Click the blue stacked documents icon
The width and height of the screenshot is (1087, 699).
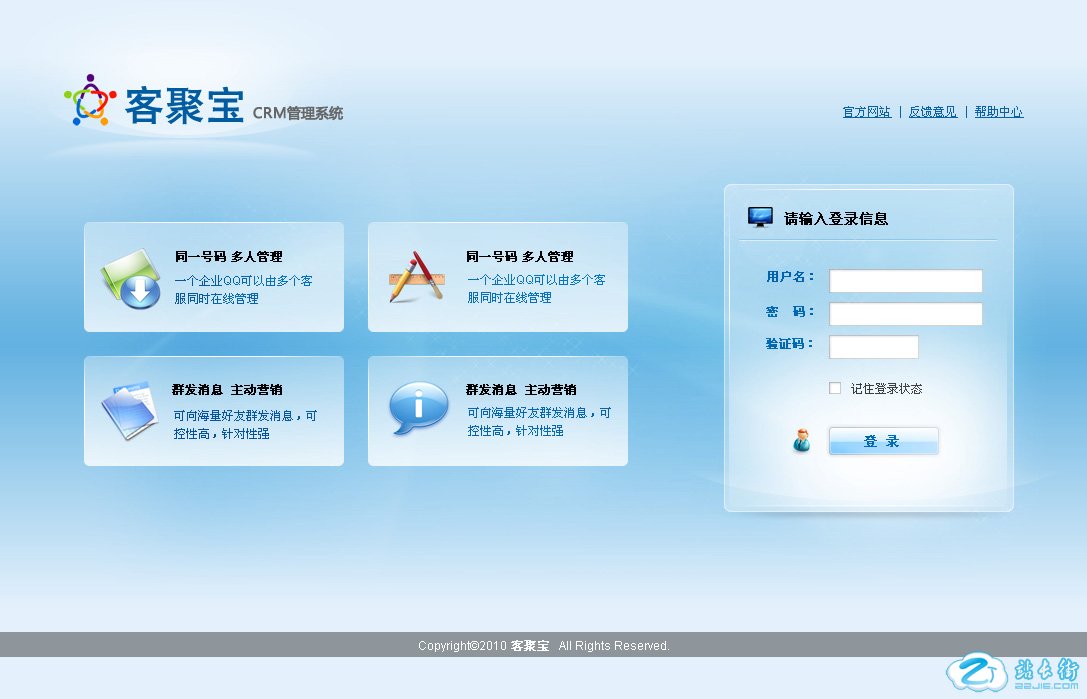tap(130, 410)
